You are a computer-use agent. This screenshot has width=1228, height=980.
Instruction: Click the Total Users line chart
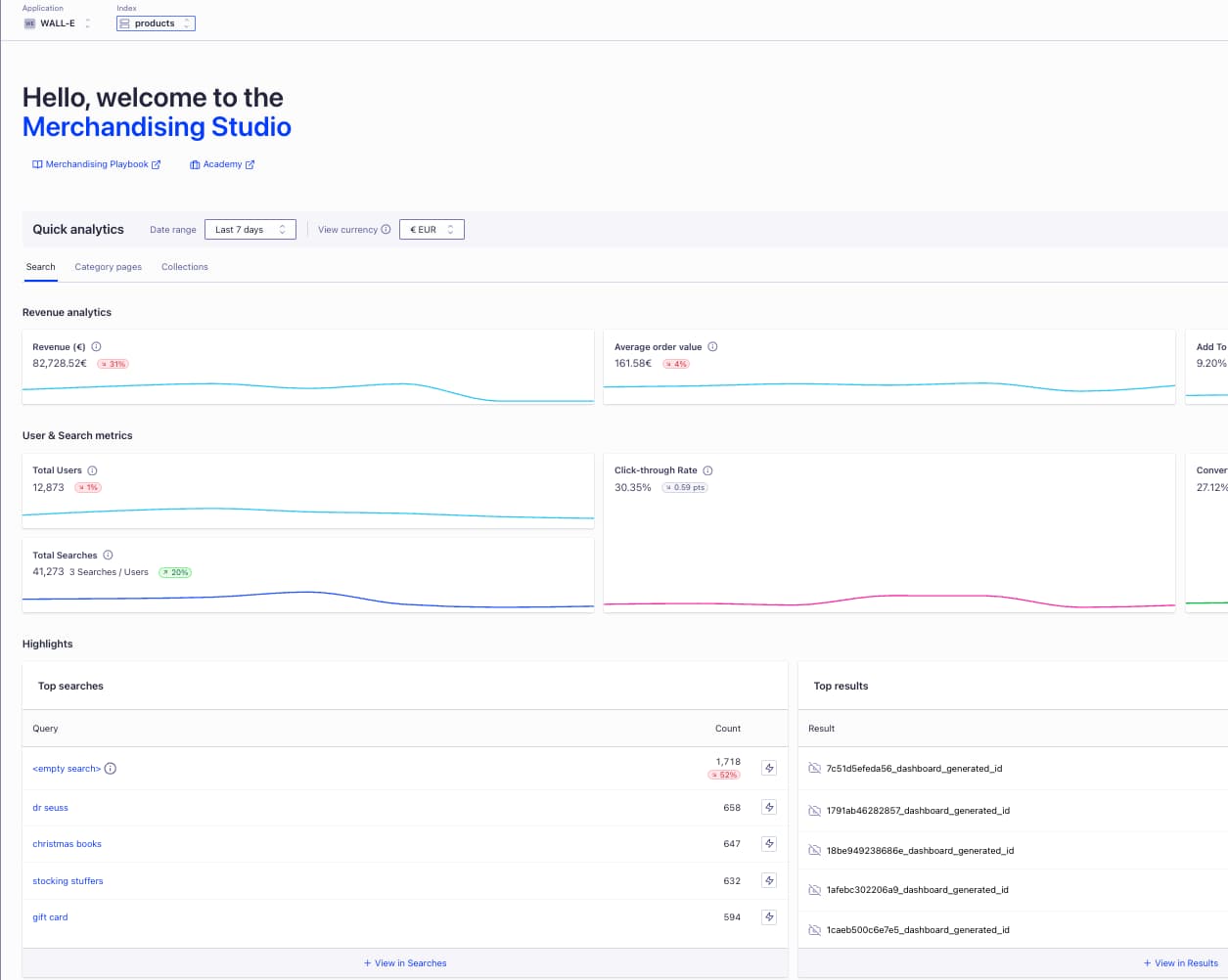(307, 512)
